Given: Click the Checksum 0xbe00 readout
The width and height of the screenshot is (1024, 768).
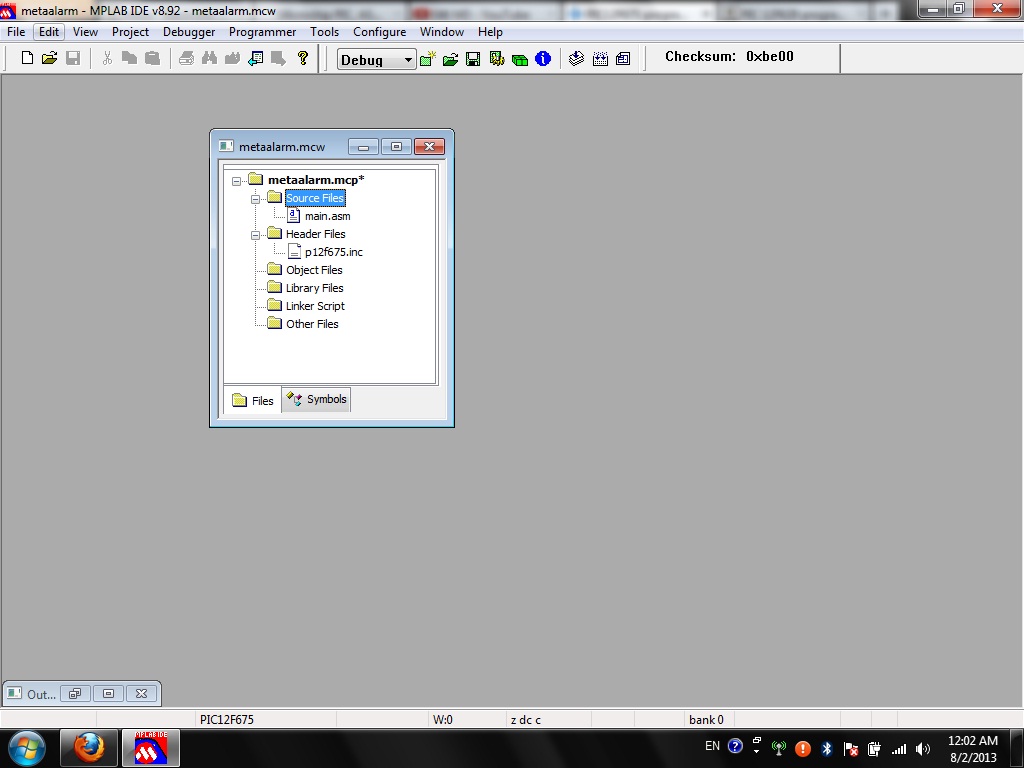Looking at the screenshot, I should click(x=729, y=56).
